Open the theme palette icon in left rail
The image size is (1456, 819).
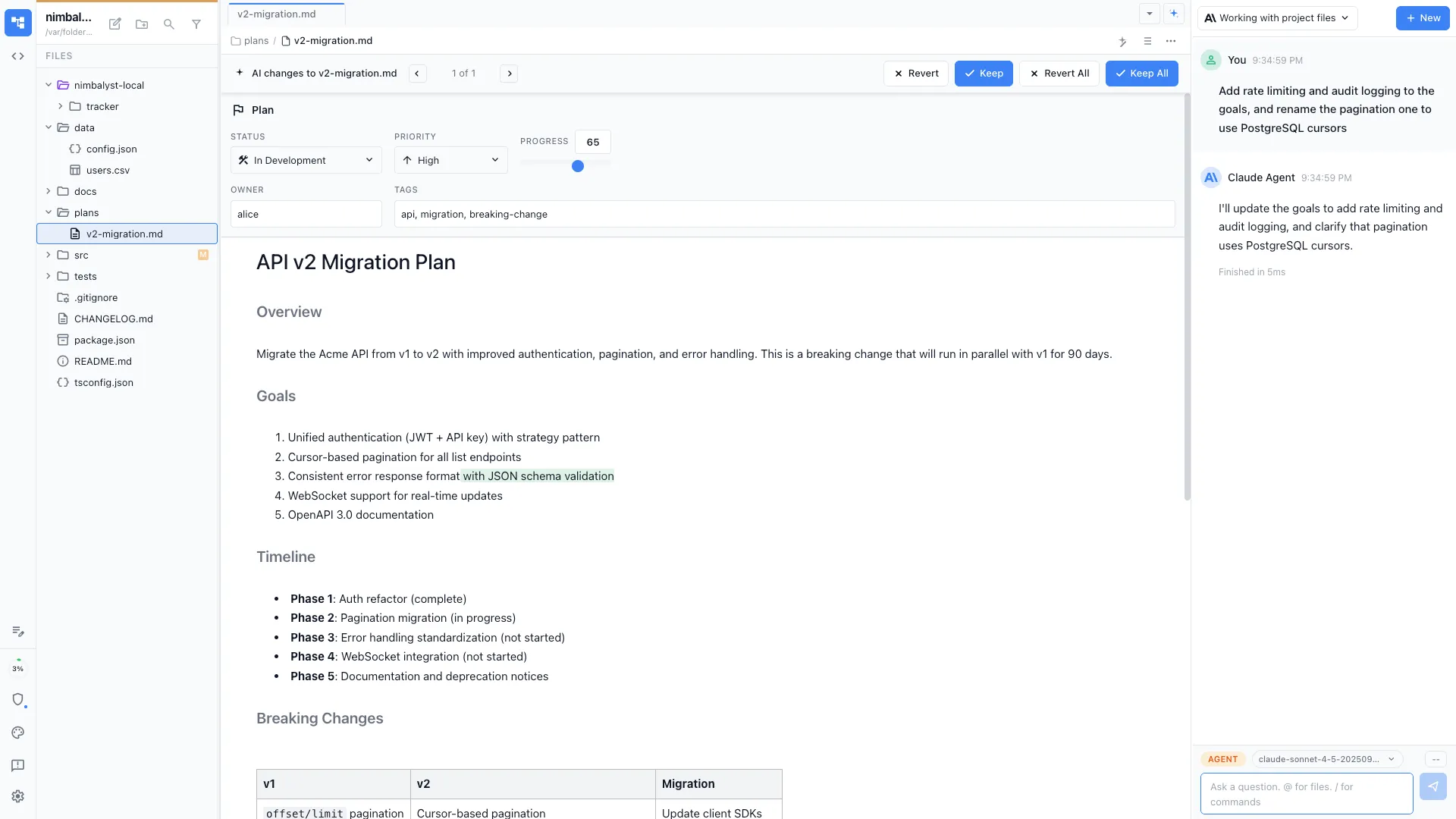[17, 733]
